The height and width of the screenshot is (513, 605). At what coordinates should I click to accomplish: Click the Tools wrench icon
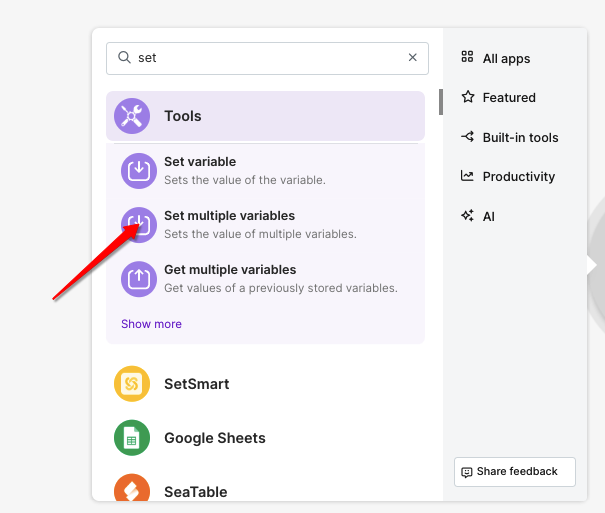pos(132,116)
